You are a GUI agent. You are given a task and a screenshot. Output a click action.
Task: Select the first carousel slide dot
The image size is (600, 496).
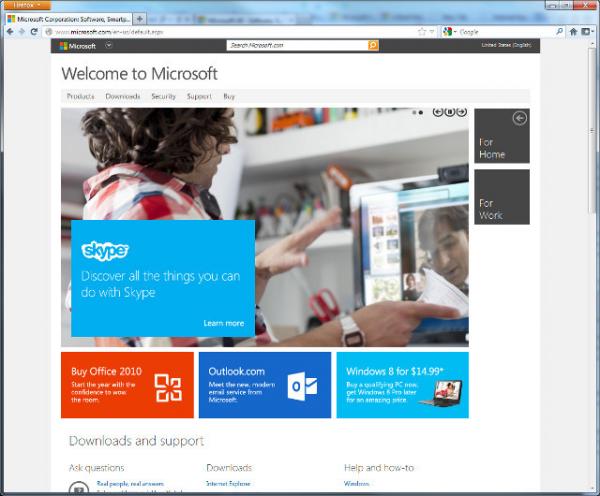pyautogui.click(x=414, y=113)
